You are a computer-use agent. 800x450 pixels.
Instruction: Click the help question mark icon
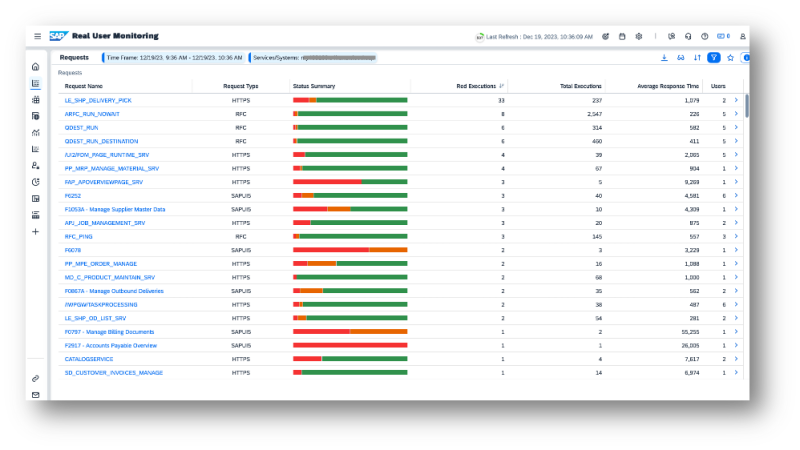click(x=705, y=36)
